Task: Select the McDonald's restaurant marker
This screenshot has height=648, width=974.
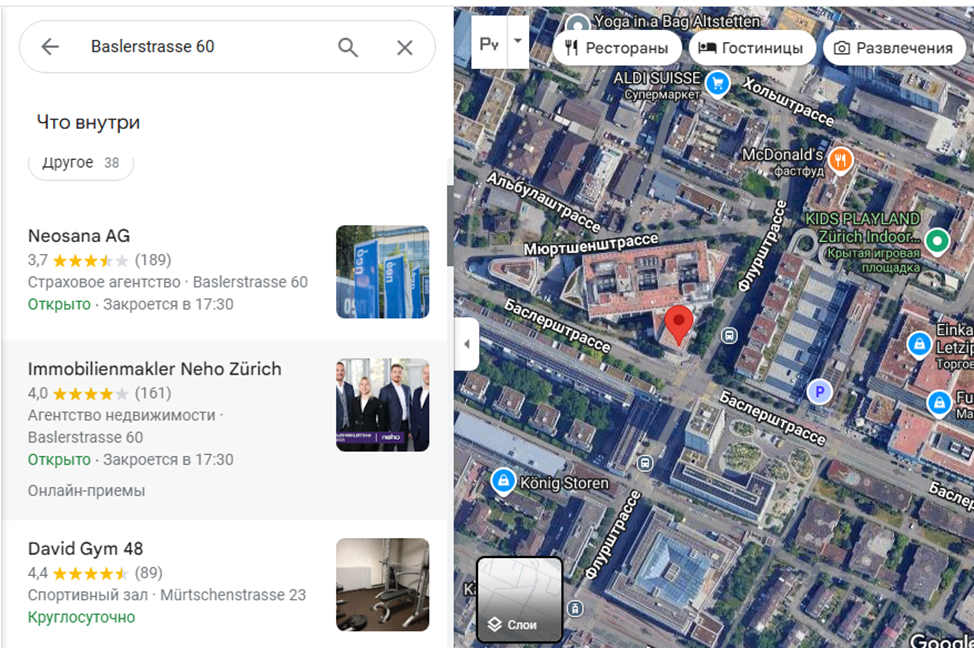Action: [x=840, y=161]
